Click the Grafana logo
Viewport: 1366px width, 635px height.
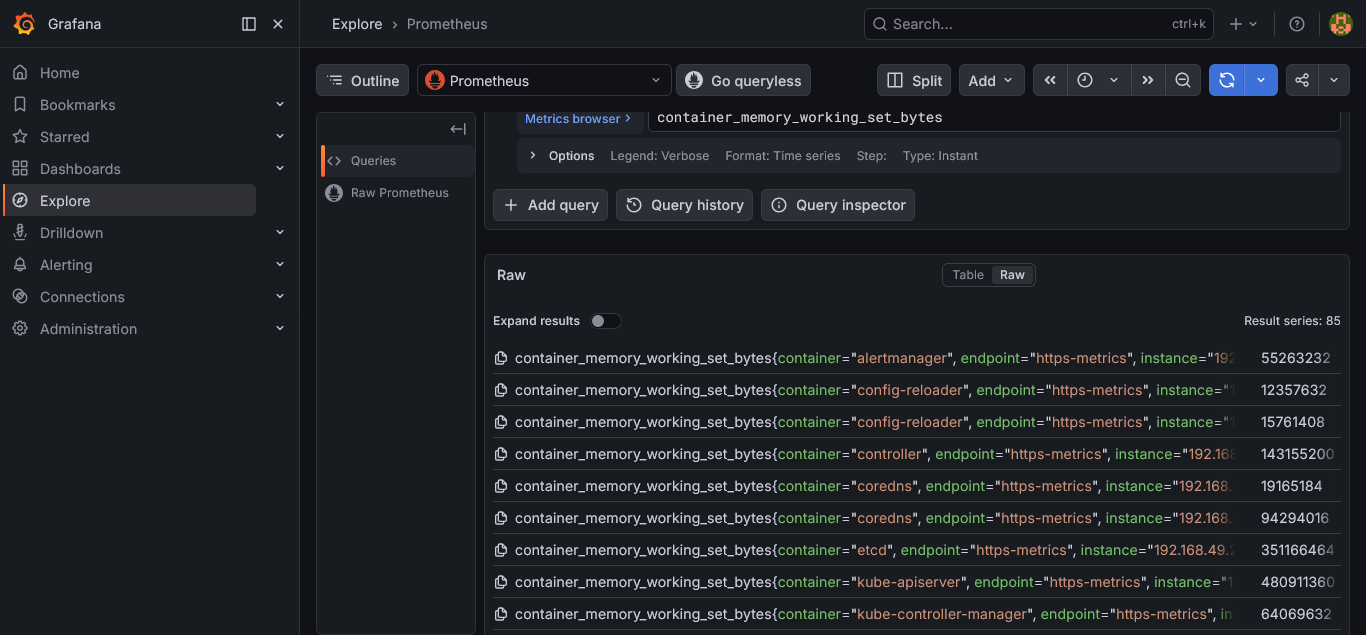tap(25, 24)
